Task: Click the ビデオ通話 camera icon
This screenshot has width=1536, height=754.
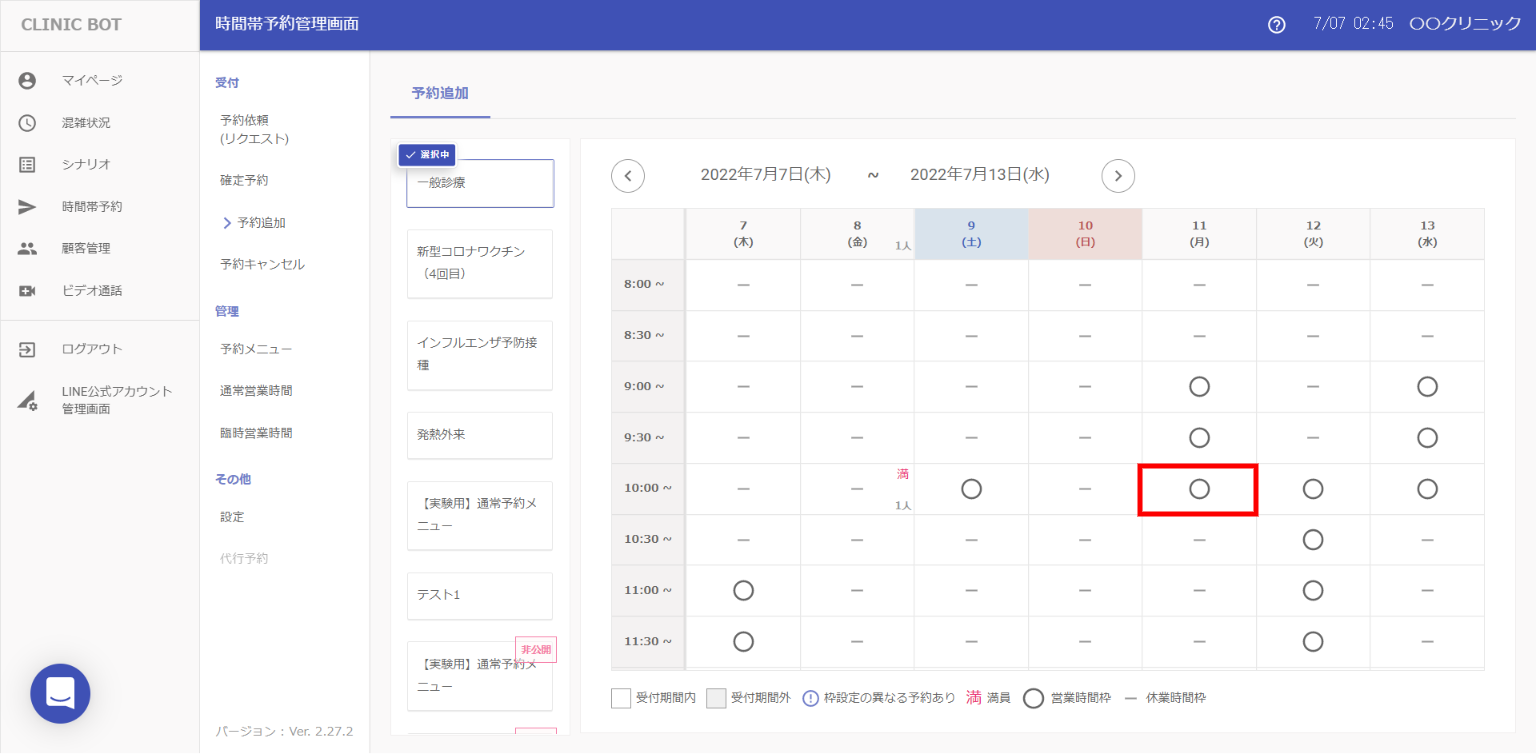Action: [27, 291]
